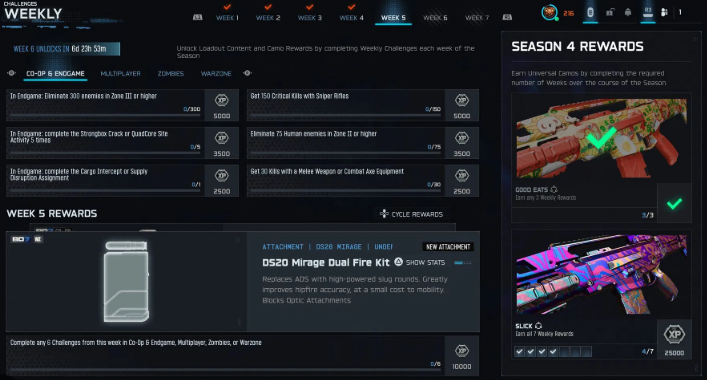Click the 25000 XP icon for Slick
Viewport: 707px width, 380px height.
675,334
